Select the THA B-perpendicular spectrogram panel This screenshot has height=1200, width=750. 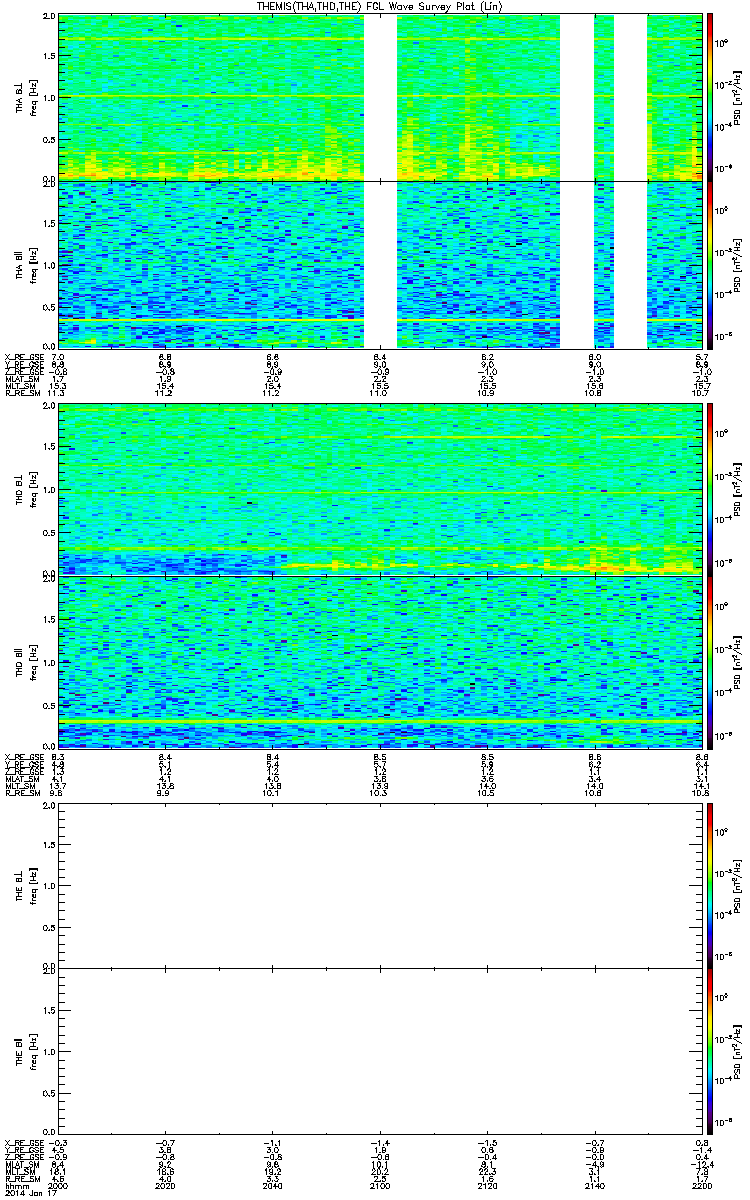coord(379,96)
